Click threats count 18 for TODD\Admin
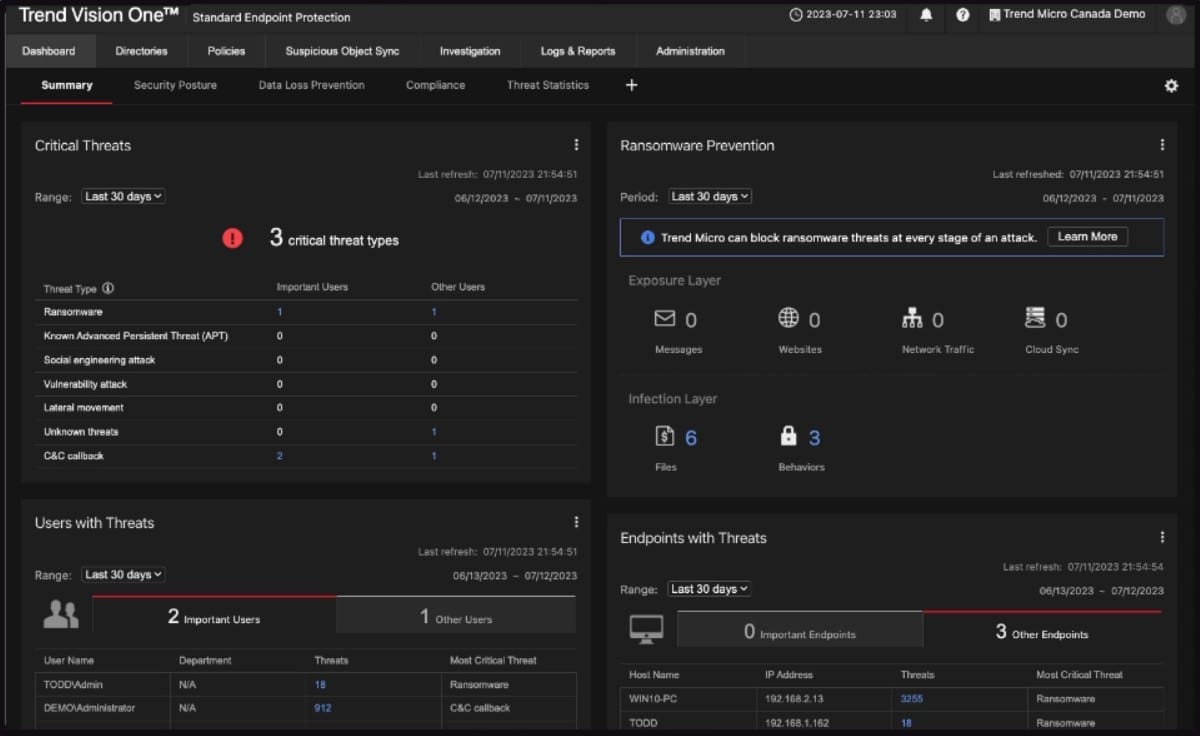Viewport: 1200px width, 736px height. coord(320,685)
